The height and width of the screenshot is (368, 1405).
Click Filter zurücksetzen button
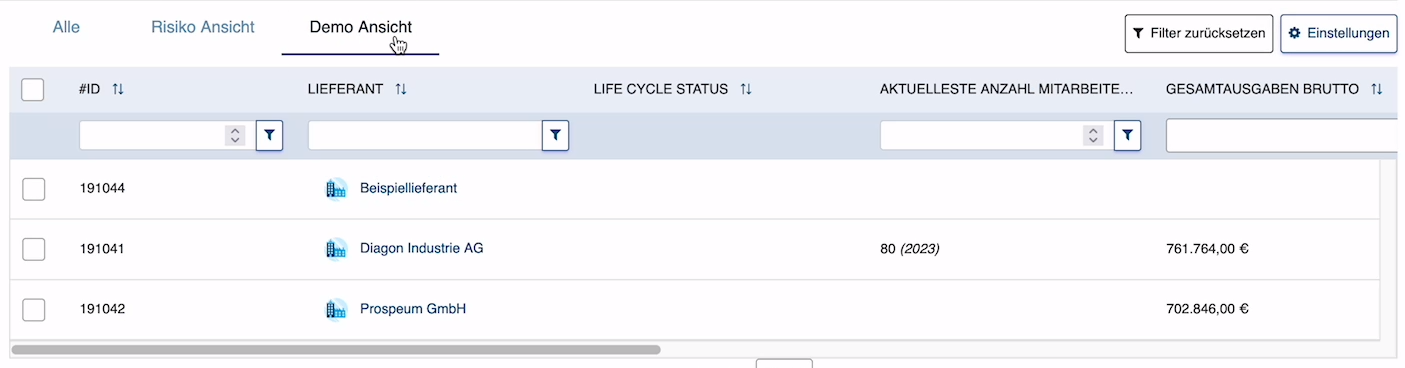coord(1199,33)
